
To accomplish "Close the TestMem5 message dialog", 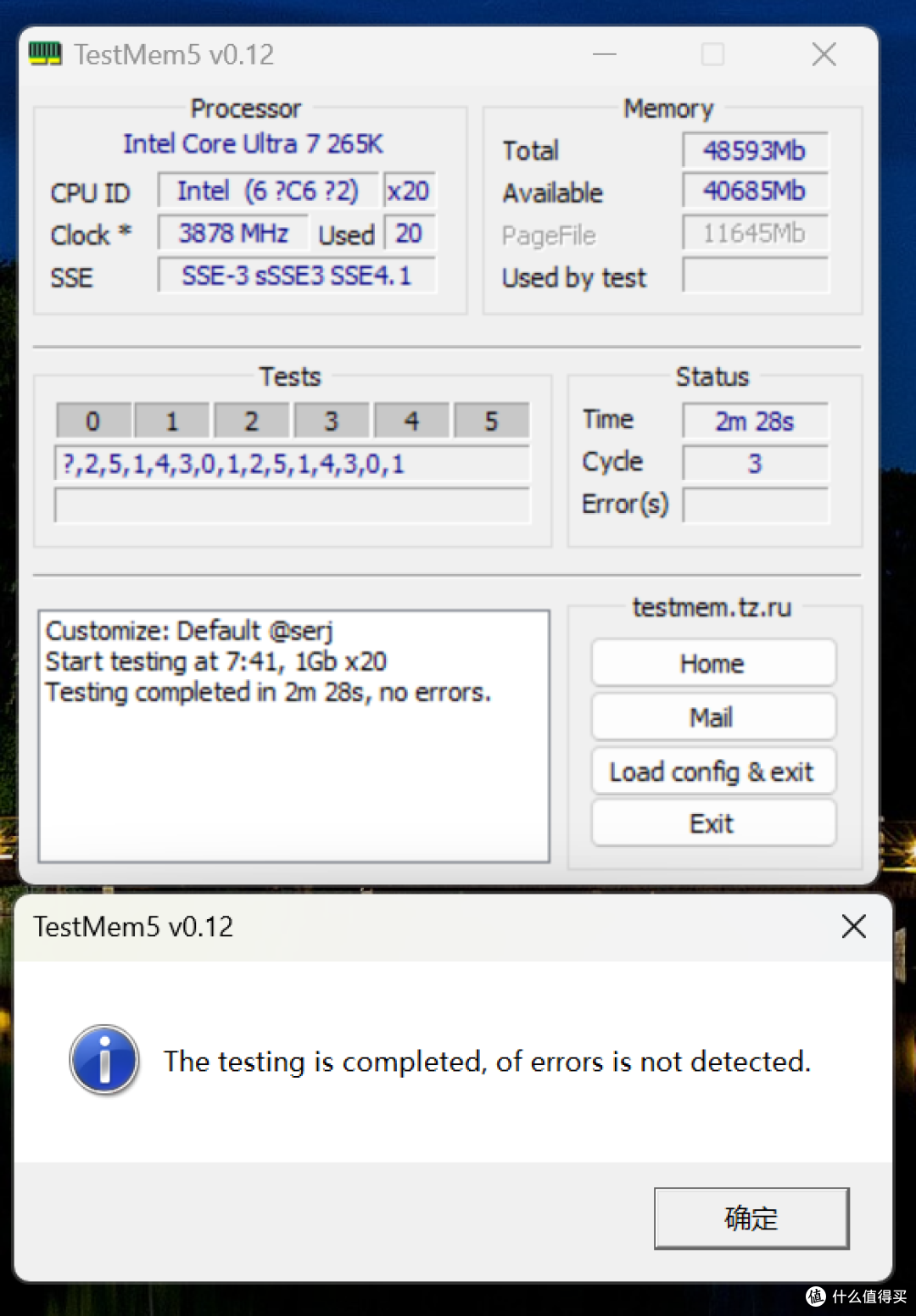I will coord(853,926).
